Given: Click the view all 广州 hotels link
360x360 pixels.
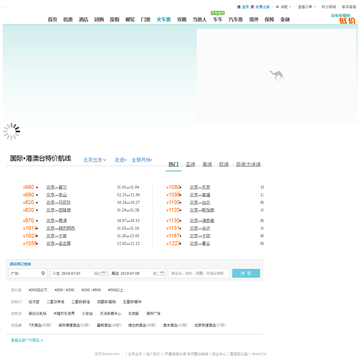Looking at the screenshot, I should (x=27, y=340).
